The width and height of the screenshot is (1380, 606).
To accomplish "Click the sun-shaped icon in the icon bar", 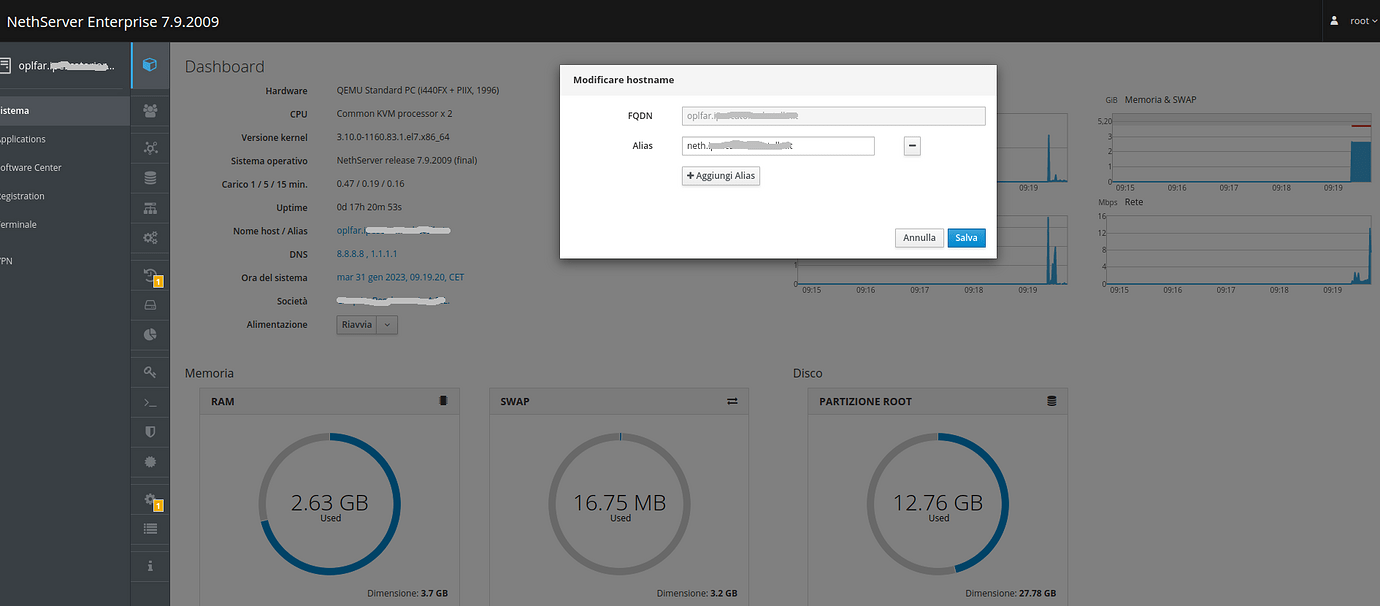I will click(x=150, y=462).
